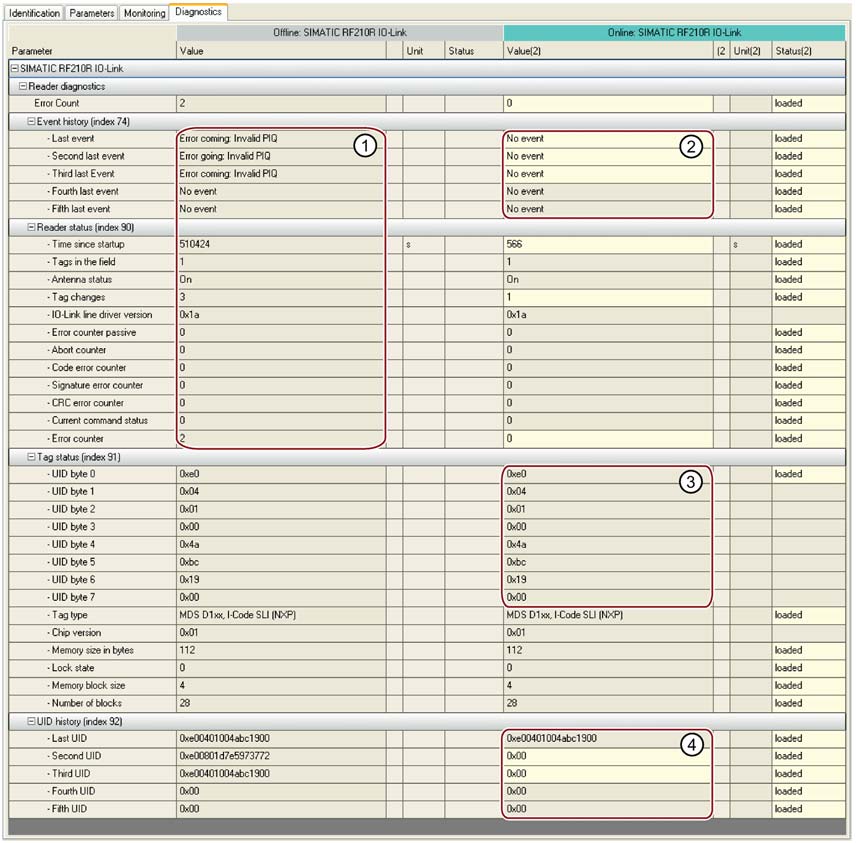Click the Status(2) column header

click(x=809, y=51)
